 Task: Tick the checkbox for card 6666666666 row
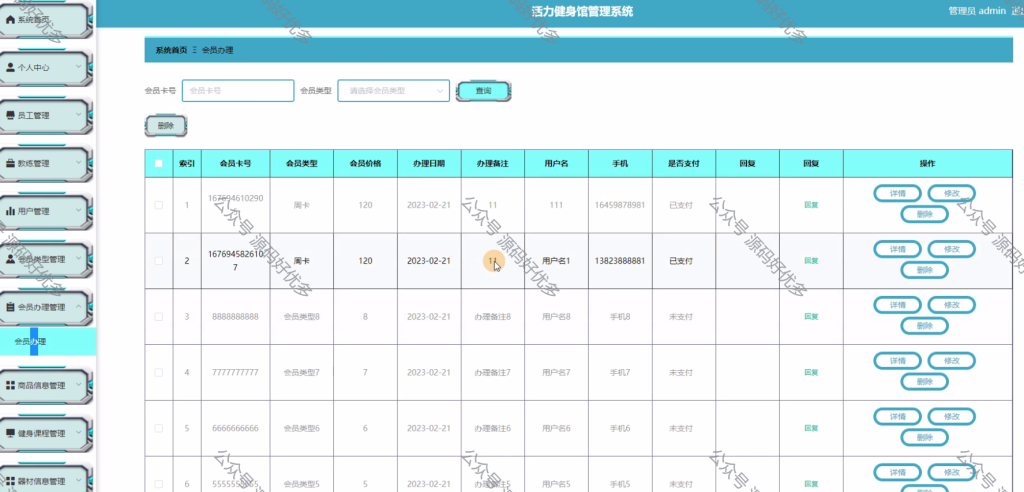(159, 428)
